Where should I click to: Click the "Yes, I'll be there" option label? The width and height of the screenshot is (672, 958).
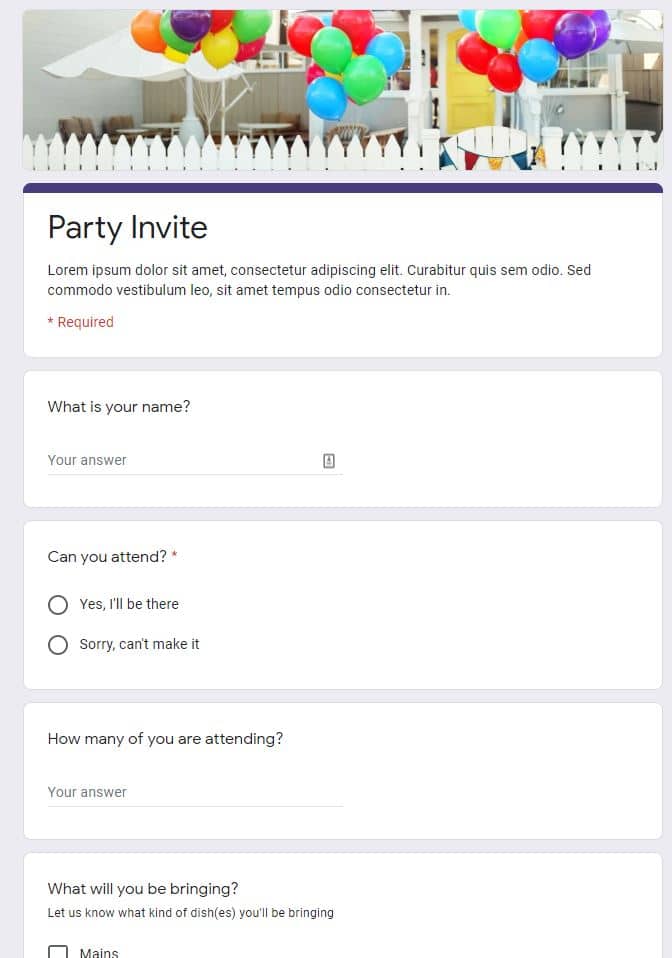coord(129,604)
